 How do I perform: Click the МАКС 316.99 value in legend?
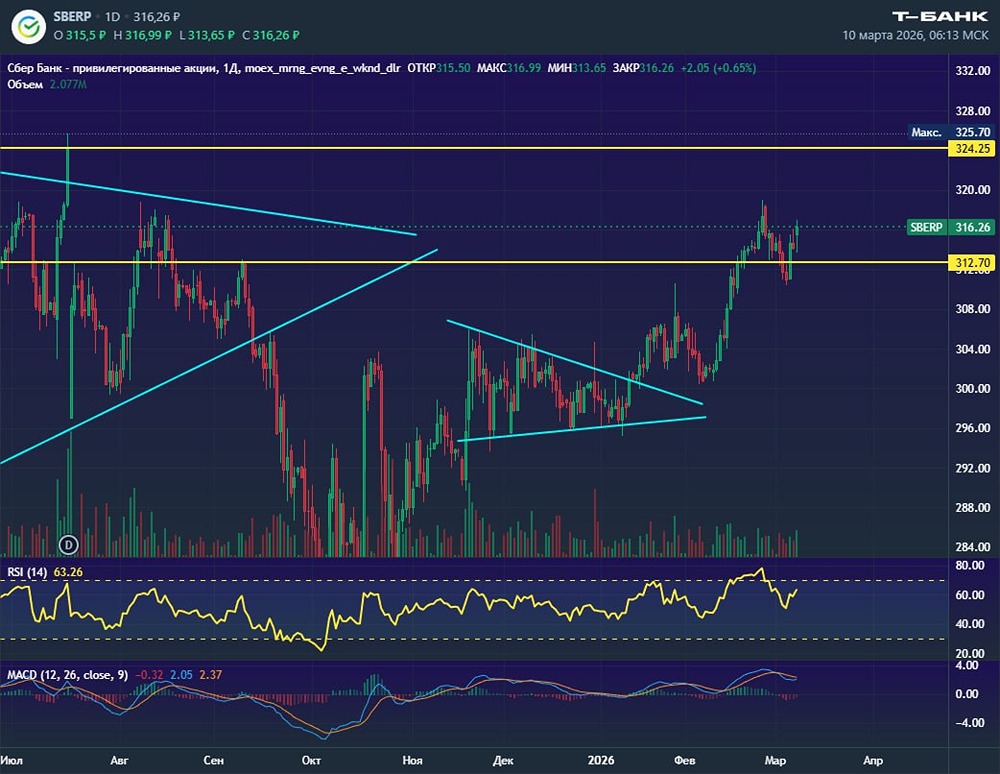click(x=509, y=68)
